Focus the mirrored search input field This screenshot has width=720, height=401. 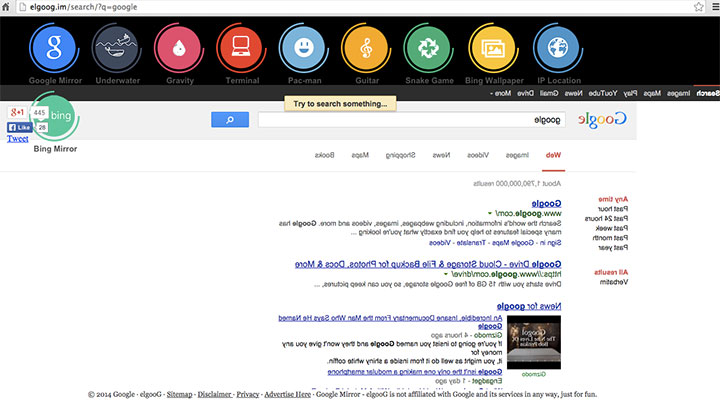(x=411, y=120)
